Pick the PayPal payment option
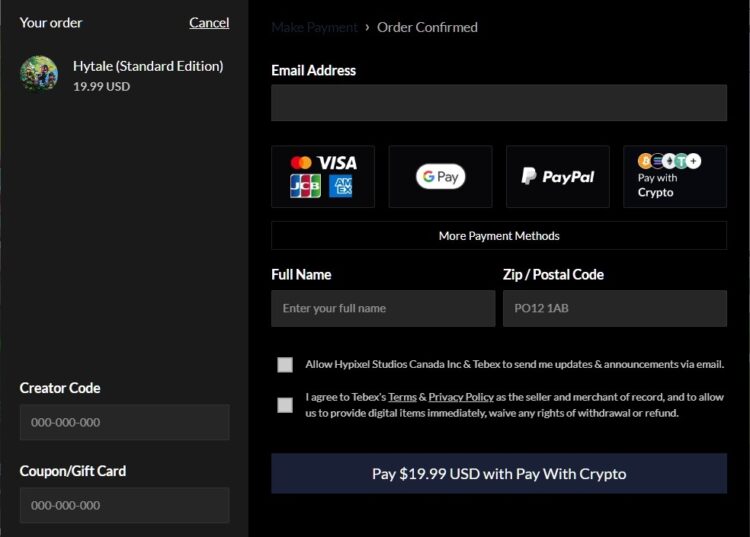Image resolution: width=750 pixels, height=537 pixels. pos(557,177)
